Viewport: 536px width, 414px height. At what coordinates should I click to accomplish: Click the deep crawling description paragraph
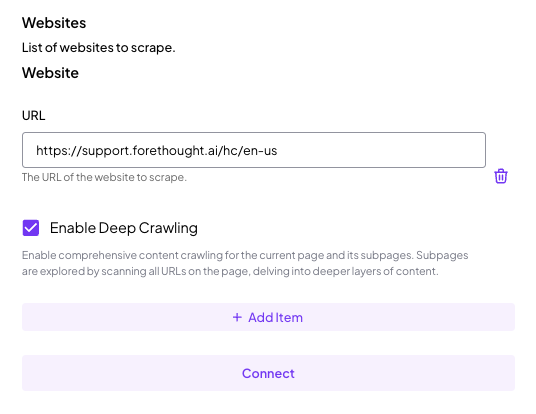pos(245,263)
